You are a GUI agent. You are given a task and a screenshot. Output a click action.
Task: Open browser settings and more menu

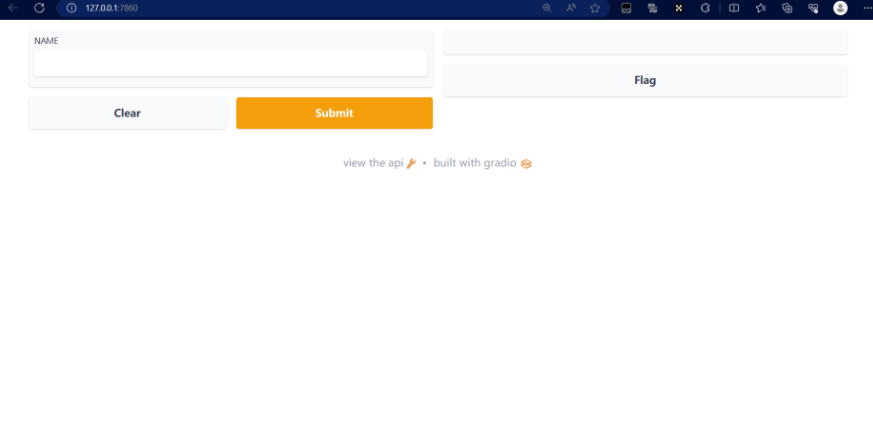pos(866,8)
